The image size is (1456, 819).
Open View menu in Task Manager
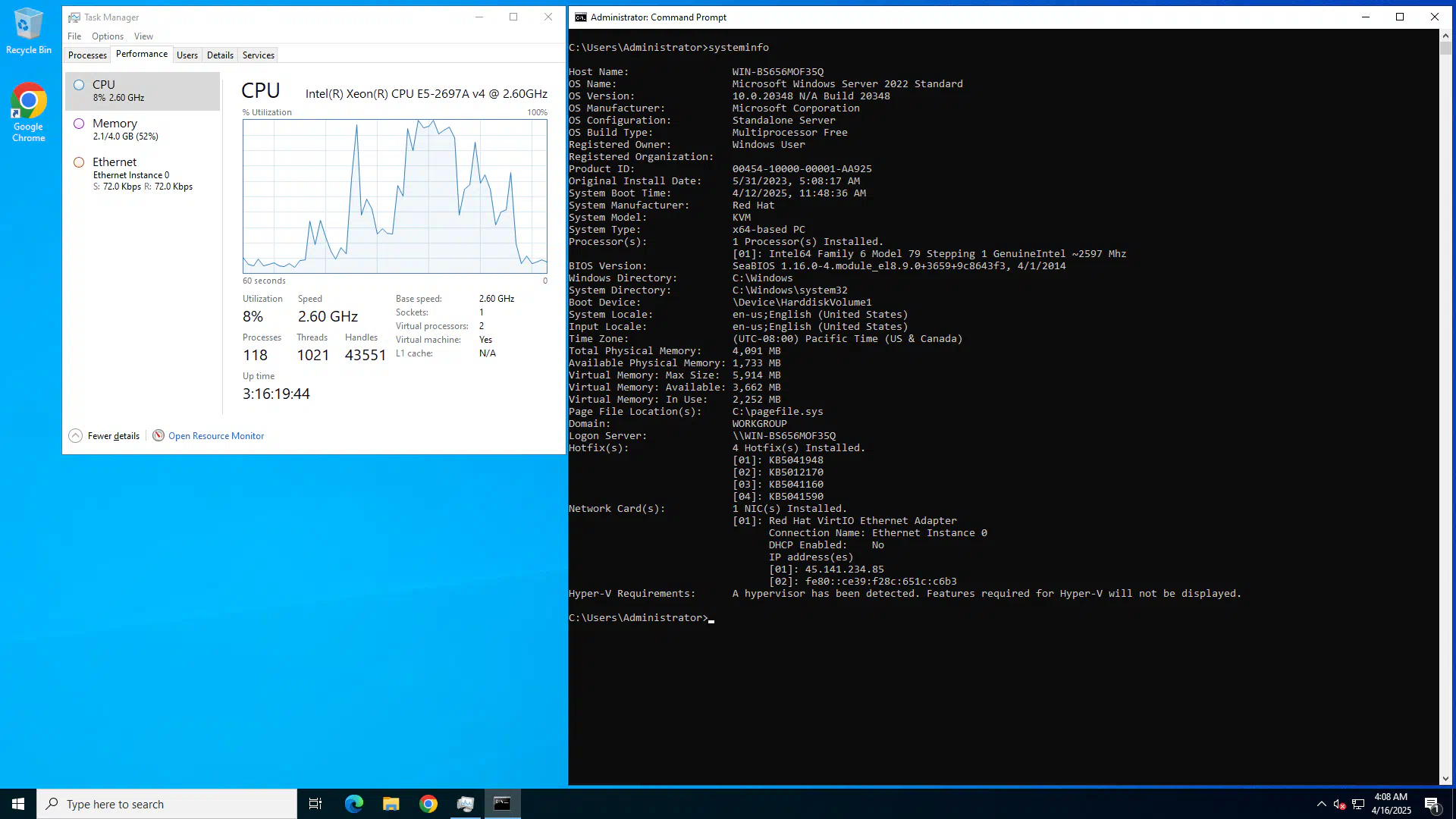click(x=143, y=36)
